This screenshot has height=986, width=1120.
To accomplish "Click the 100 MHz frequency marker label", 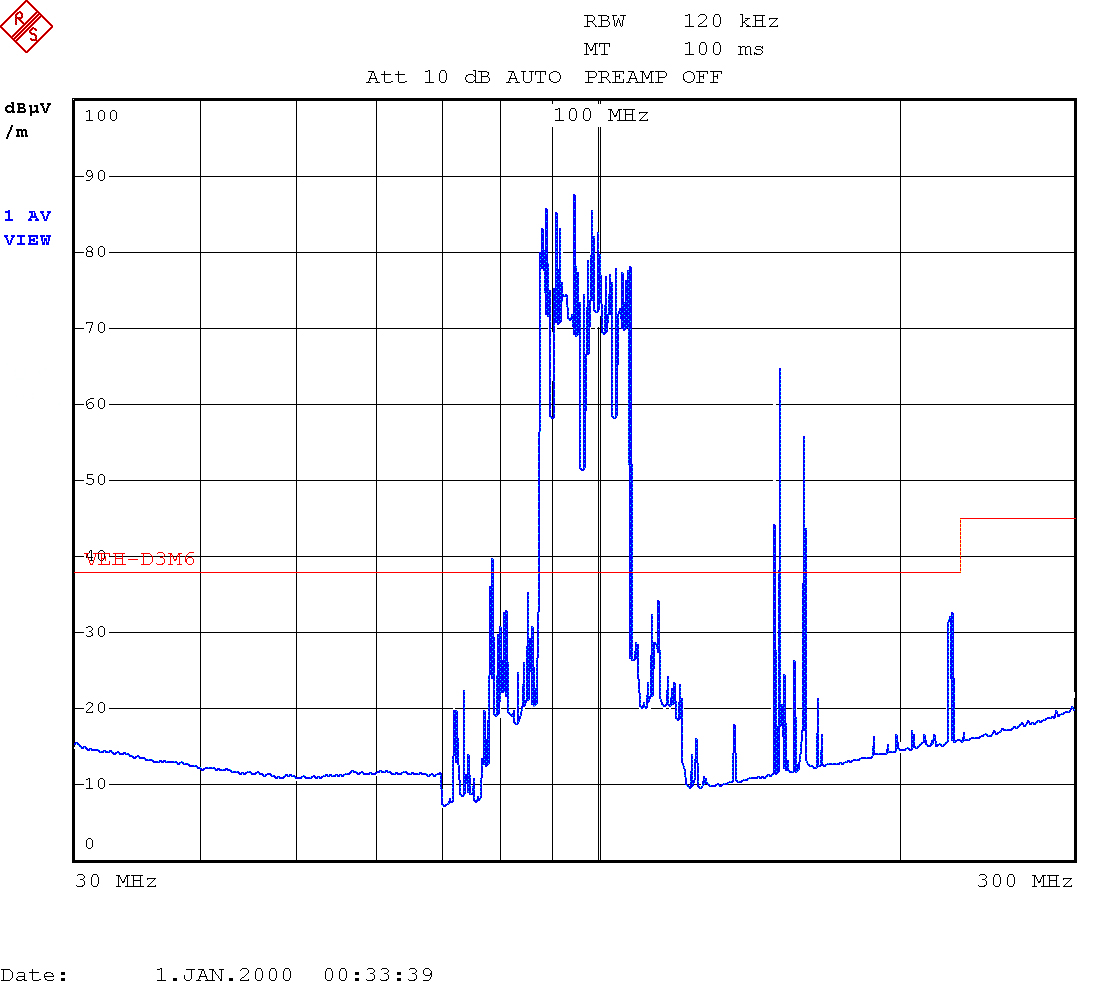I will [x=601, y=115].
